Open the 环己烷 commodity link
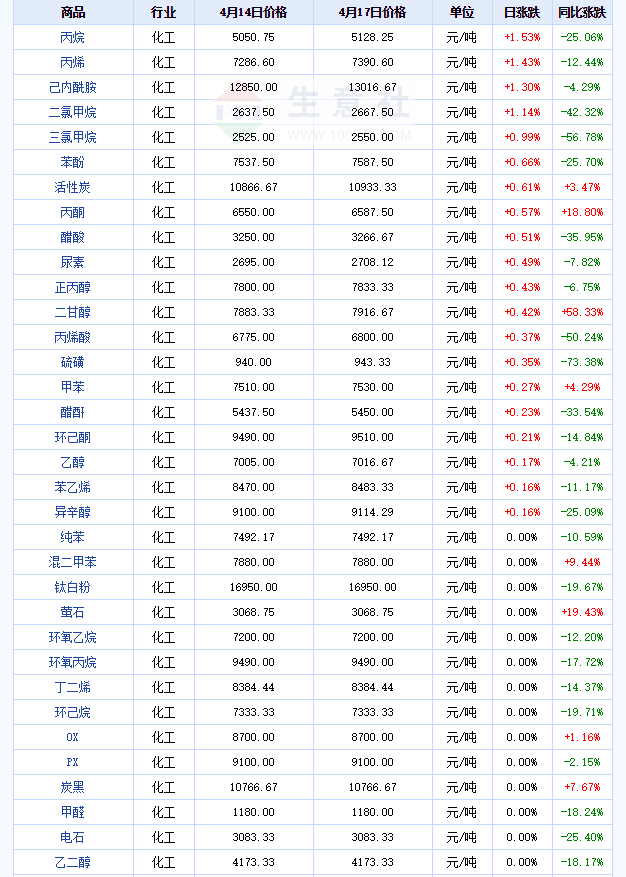Viewport: 626px width, 877px height. click(x=73, y=713)
